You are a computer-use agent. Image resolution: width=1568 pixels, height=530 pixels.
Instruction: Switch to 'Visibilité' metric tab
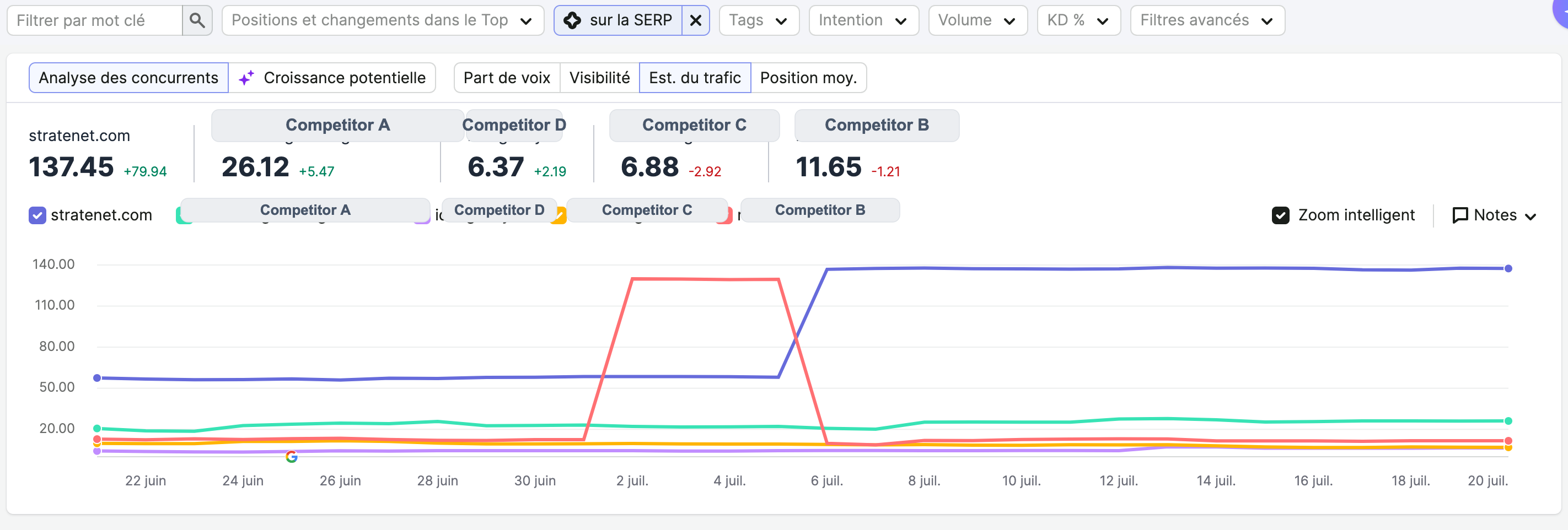point(599,78)
